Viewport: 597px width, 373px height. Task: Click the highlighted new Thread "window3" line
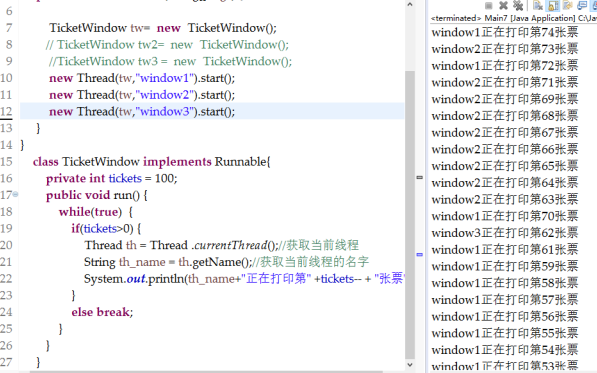point(142,112)
